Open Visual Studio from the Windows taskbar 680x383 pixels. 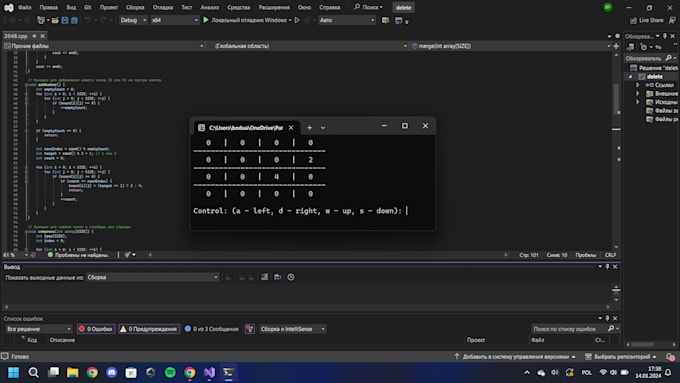click(209, 373)
